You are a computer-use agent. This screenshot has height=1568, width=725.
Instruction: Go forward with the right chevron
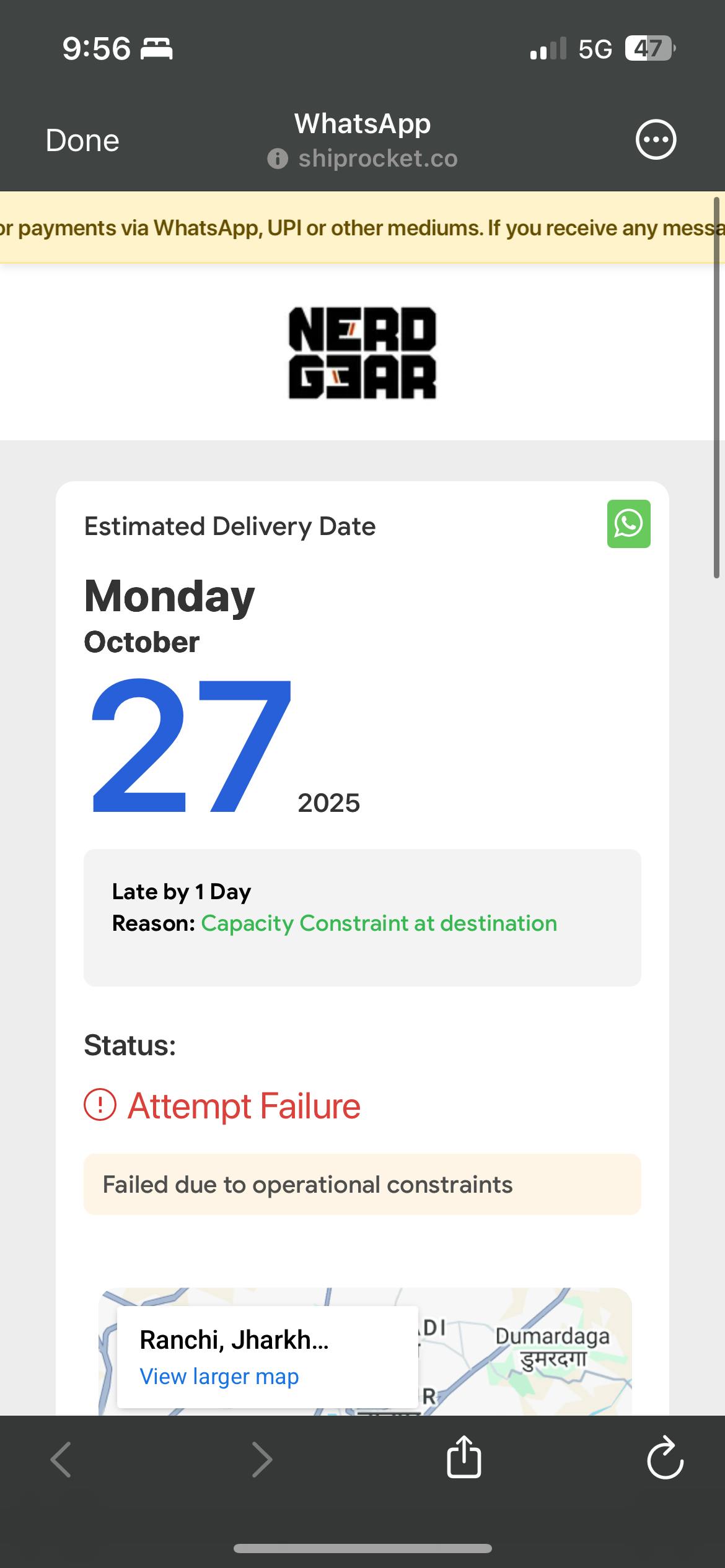262,1459
